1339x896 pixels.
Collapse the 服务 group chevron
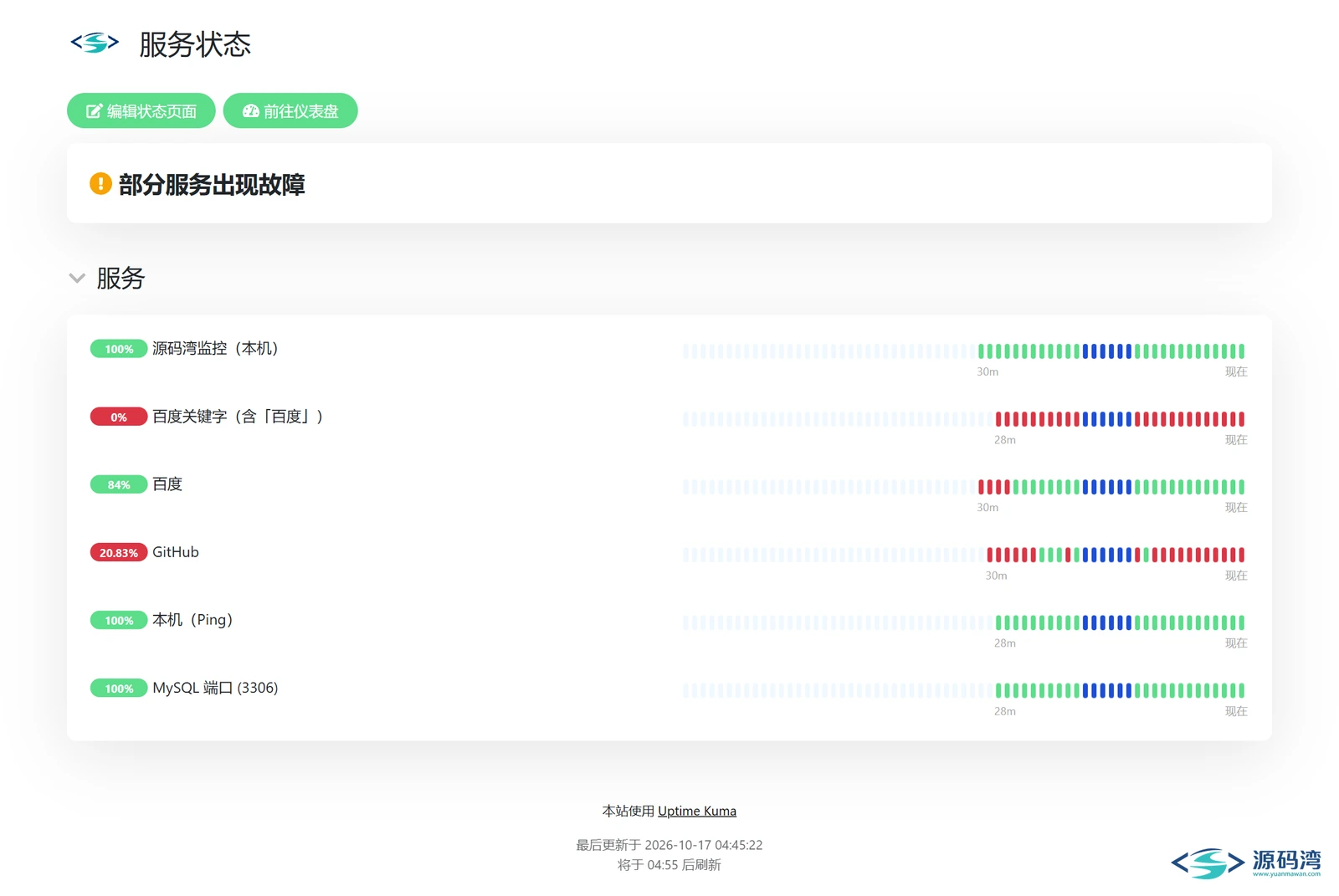(x=77, y=278)
